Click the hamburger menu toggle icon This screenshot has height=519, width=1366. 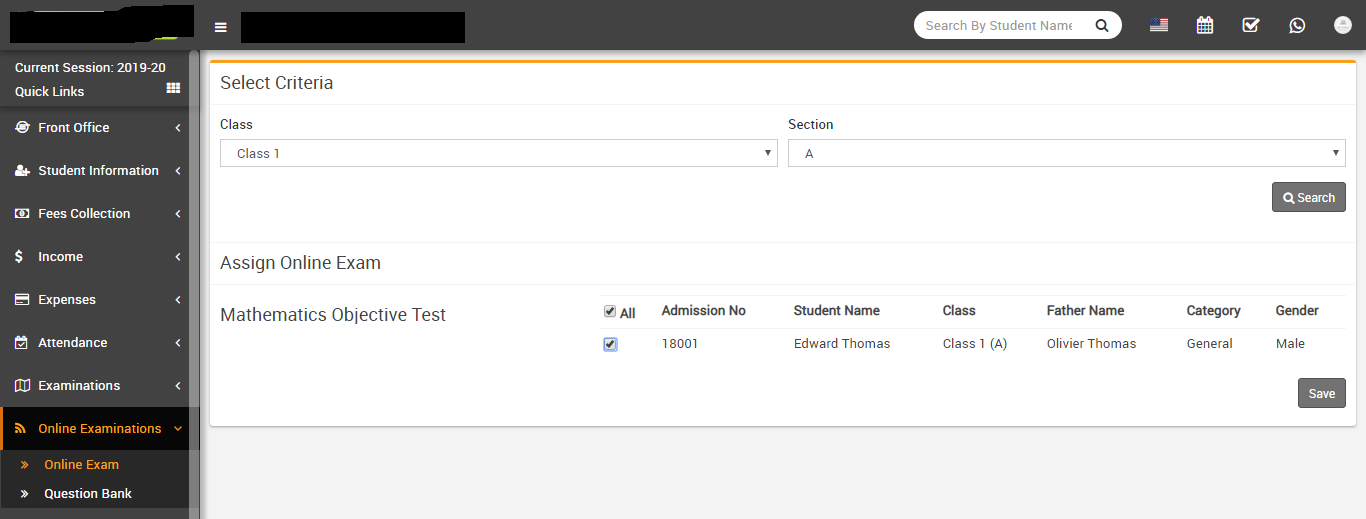click(221, 27)
